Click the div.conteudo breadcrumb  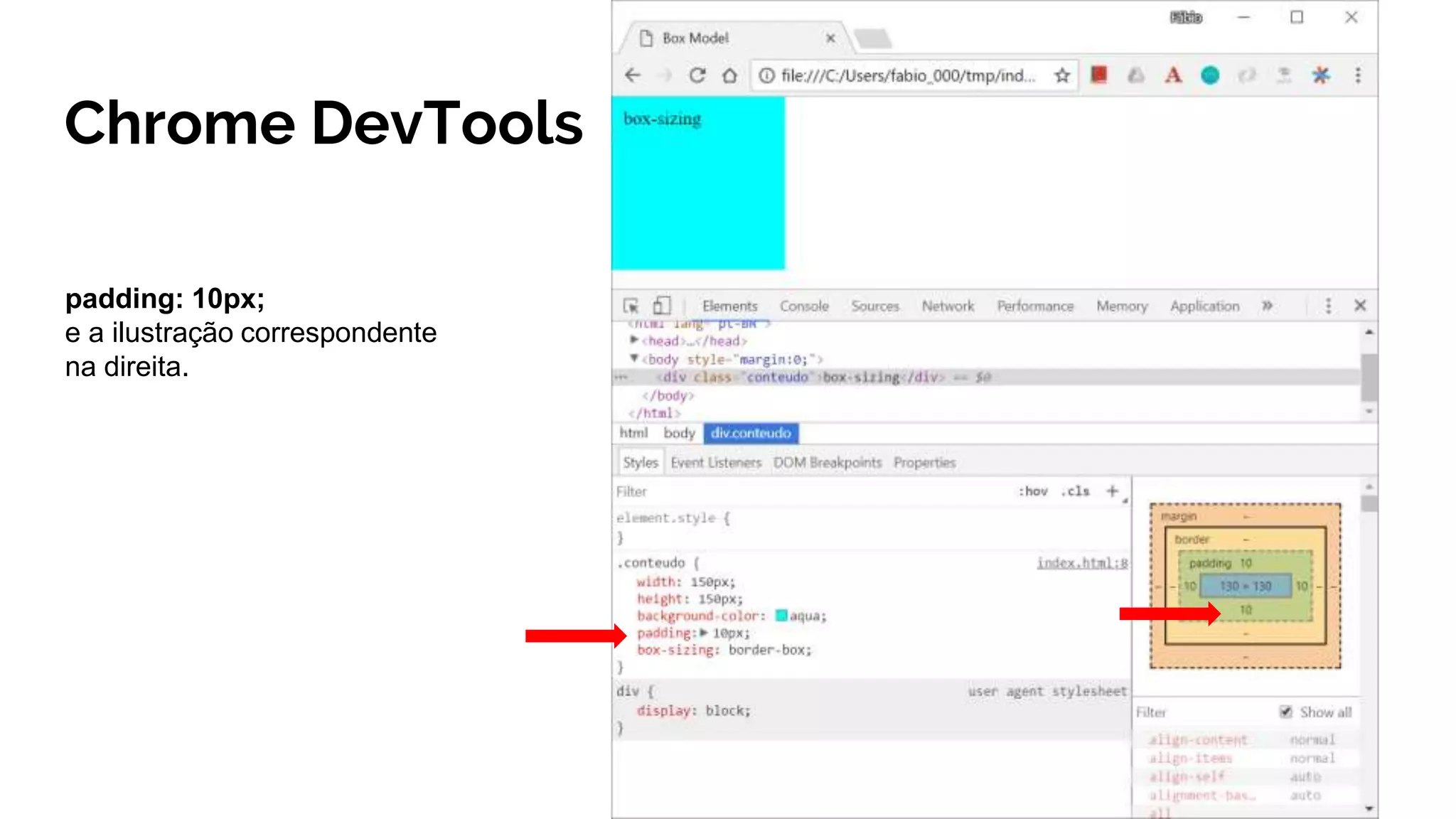751,433
